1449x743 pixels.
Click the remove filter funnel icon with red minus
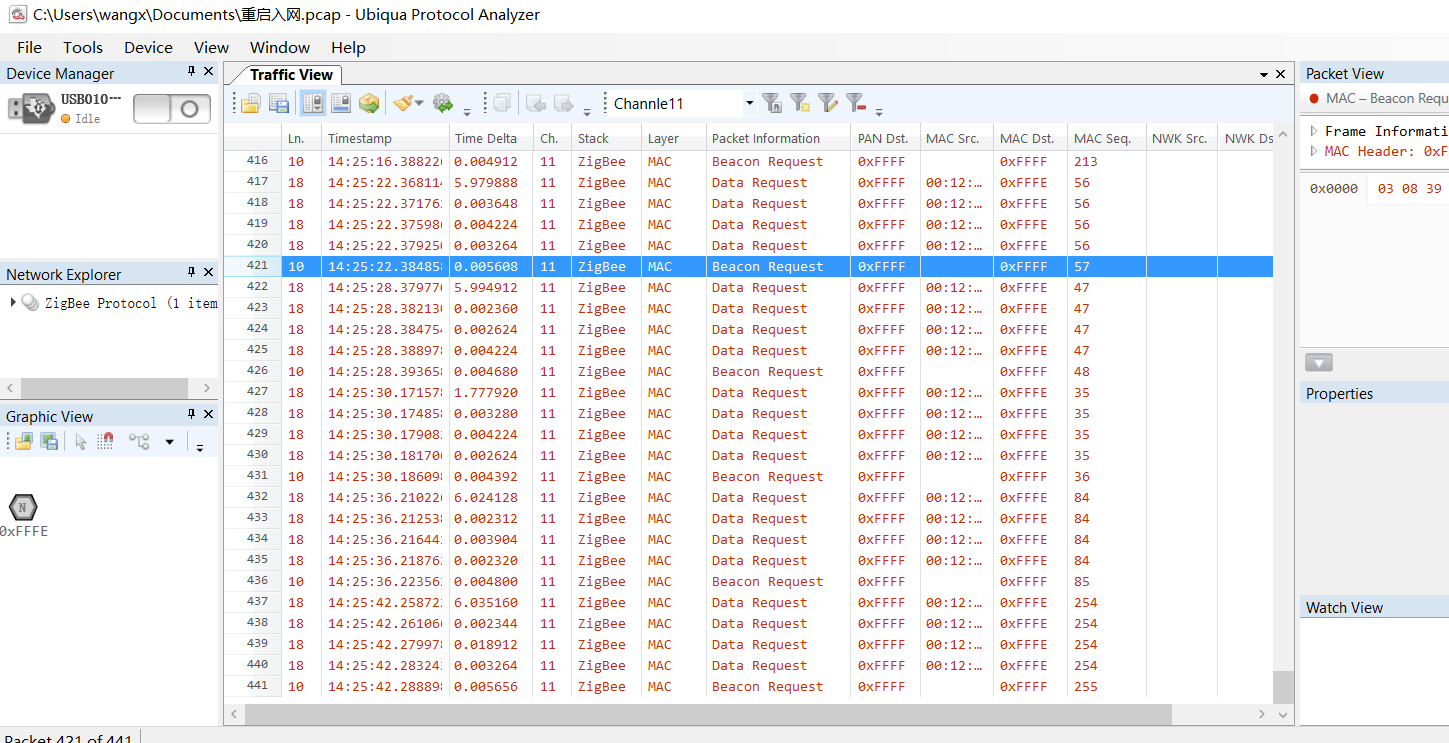(855, 103)
